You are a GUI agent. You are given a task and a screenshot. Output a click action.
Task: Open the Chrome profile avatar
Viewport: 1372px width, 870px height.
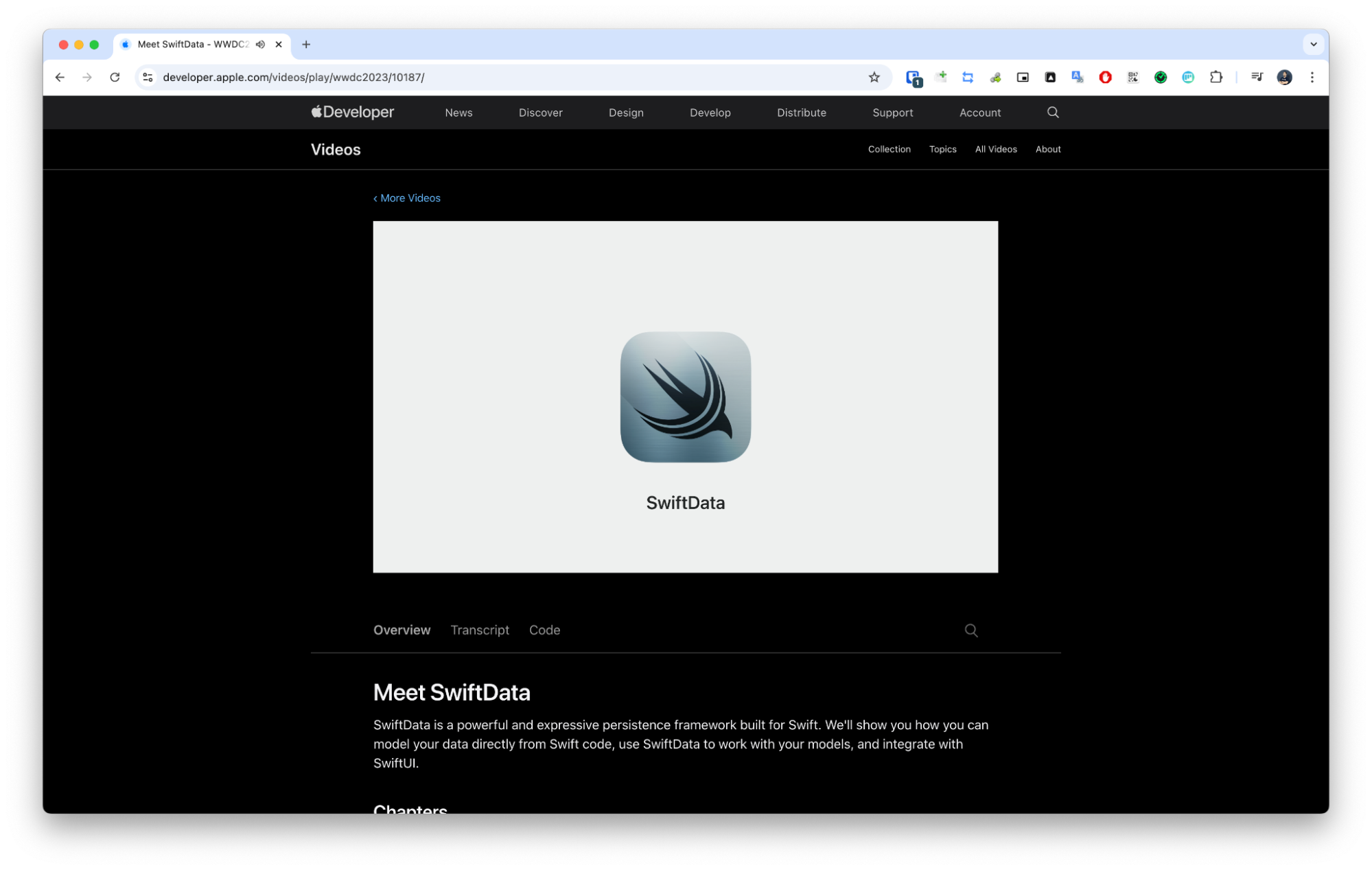click(x=1284, y=78)
